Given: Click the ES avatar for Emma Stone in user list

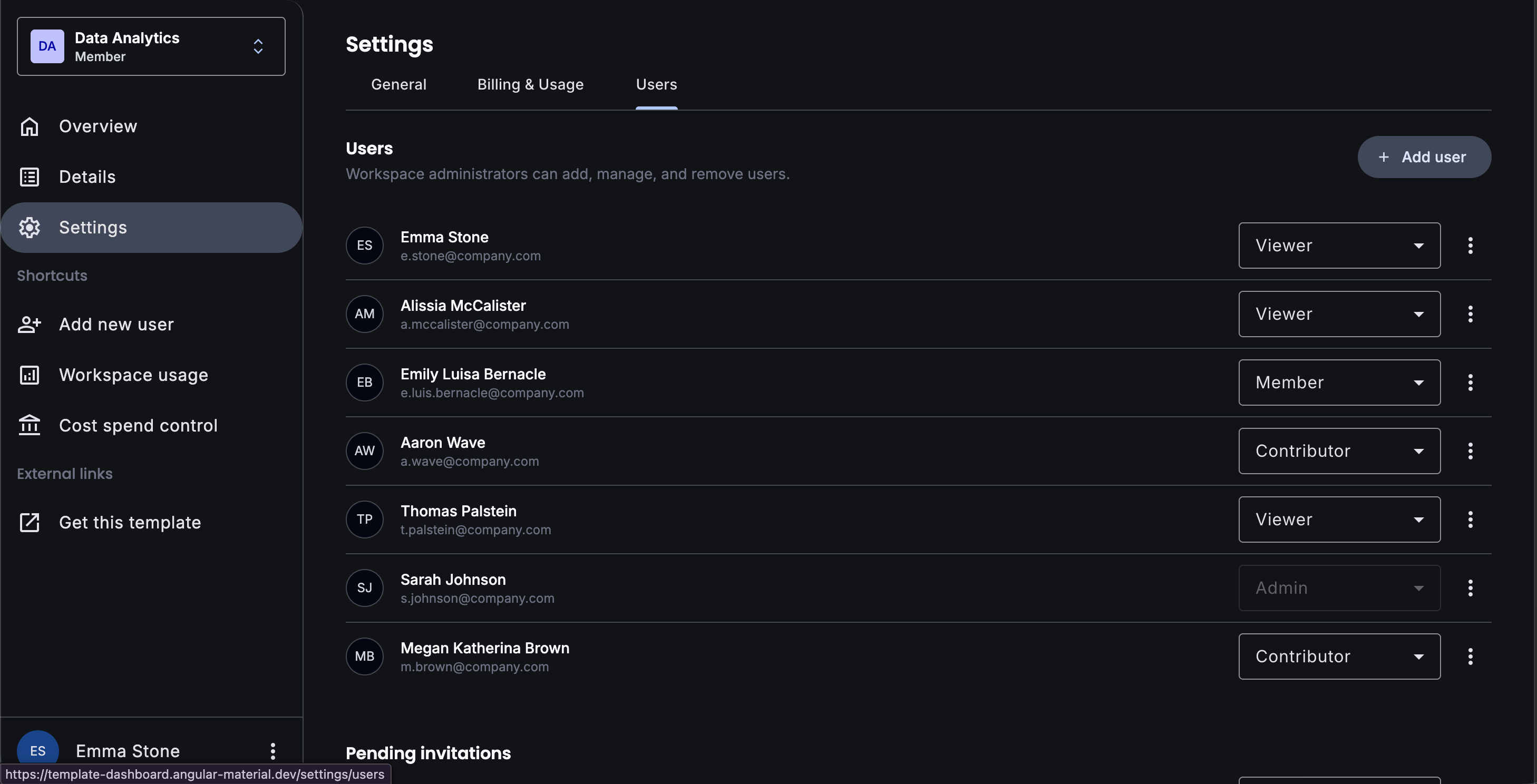Looking at the screenshot, I should point(365,246).
